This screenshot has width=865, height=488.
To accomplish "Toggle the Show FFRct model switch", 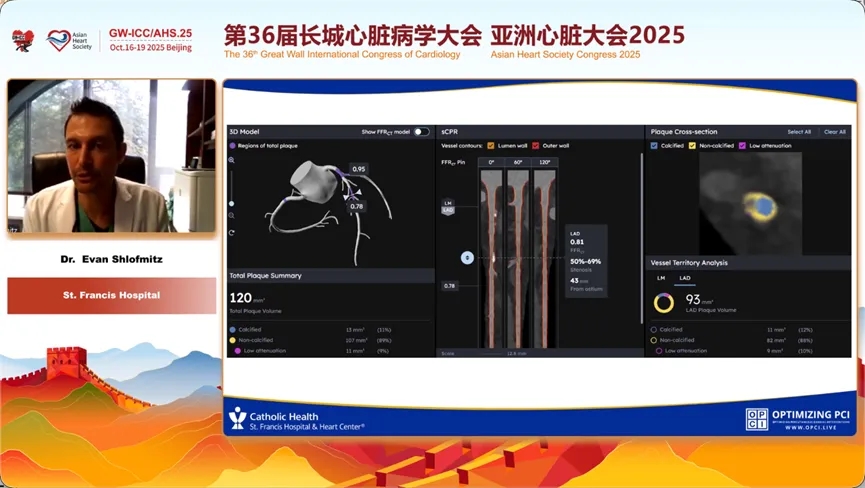I will click(421, 132).
